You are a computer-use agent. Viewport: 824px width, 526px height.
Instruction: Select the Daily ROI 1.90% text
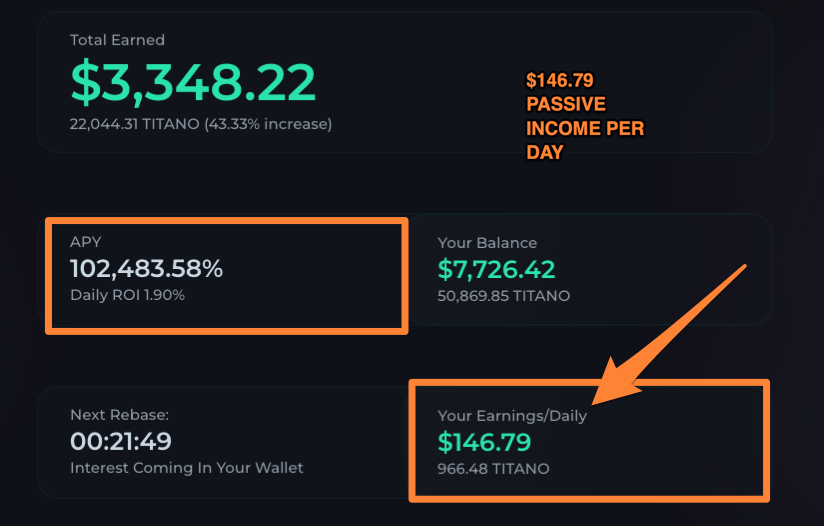click(x=127, y=295)
